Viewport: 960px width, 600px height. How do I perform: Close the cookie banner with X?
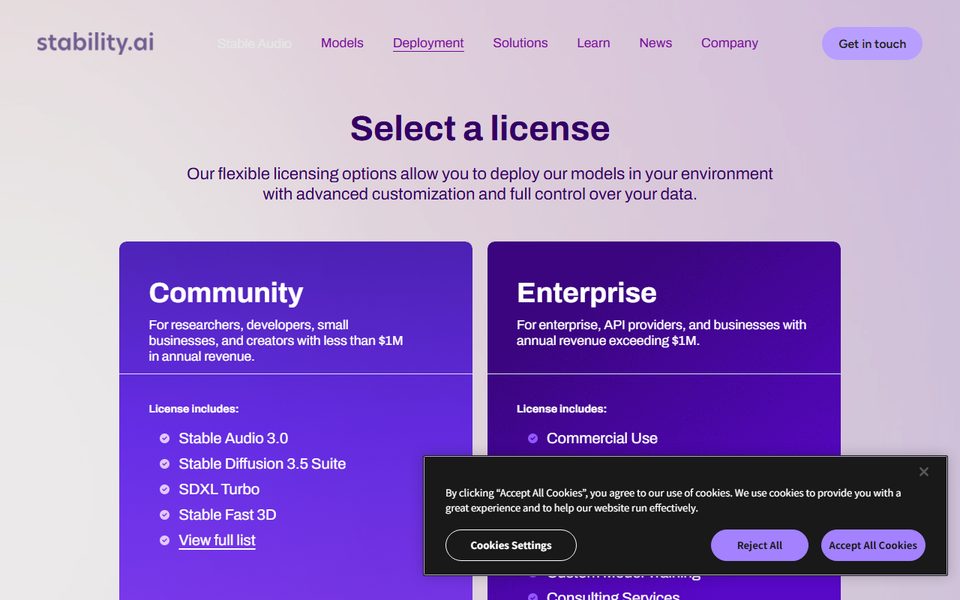923,471
